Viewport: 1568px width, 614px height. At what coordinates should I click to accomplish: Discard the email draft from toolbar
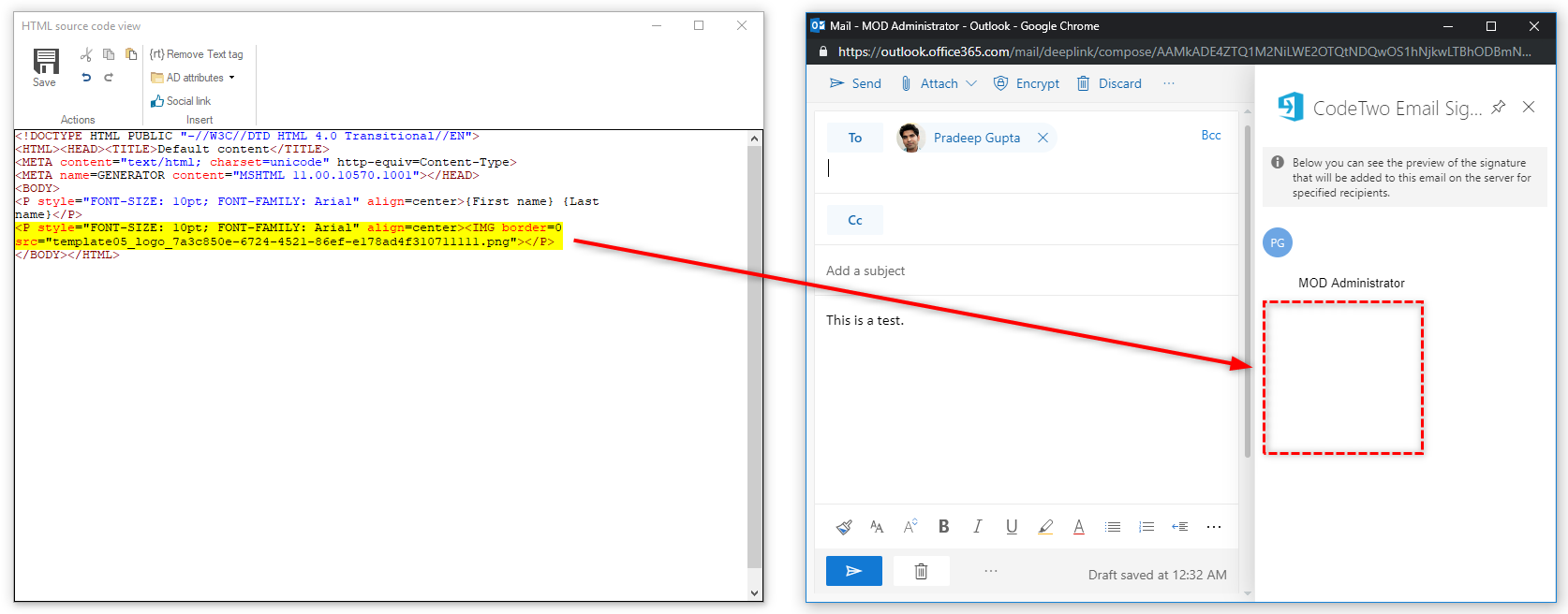tap(1109, 83)
